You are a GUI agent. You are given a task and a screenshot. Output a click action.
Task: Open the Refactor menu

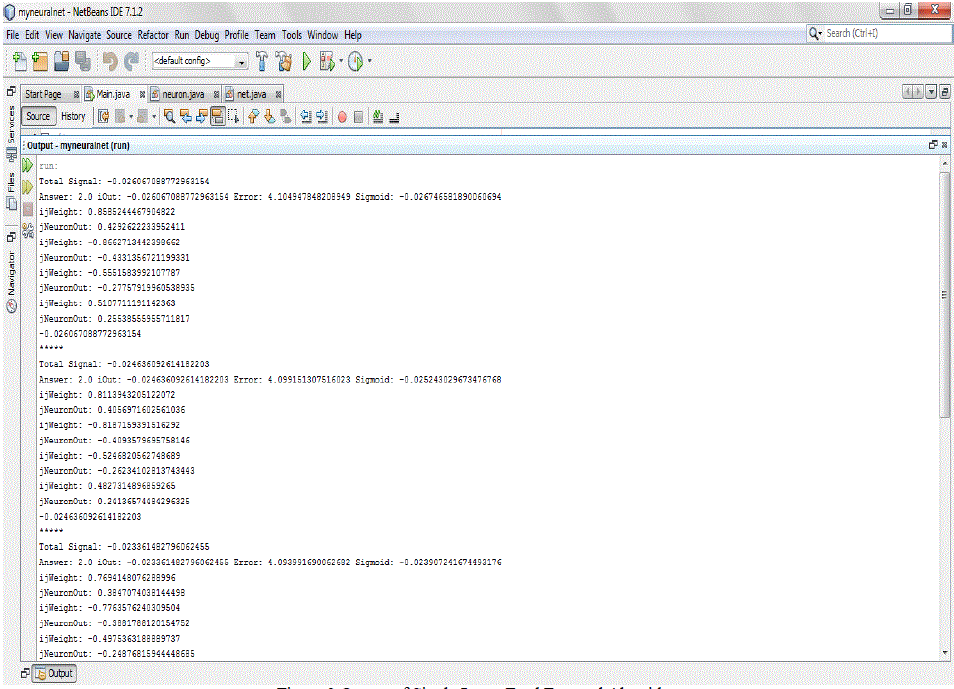click(153, 35)
